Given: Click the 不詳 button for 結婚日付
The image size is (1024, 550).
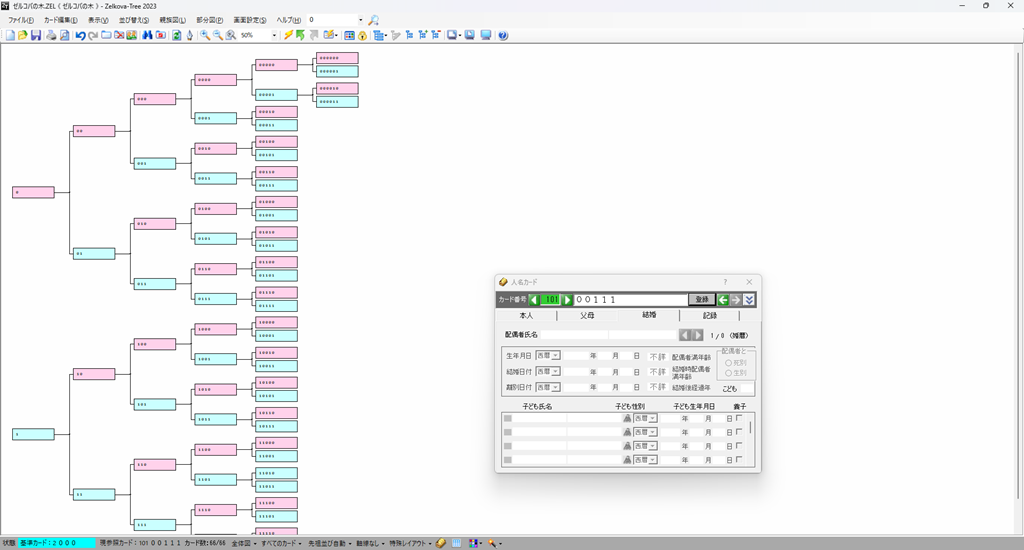Looking at the screenshot, I should 657,371.
